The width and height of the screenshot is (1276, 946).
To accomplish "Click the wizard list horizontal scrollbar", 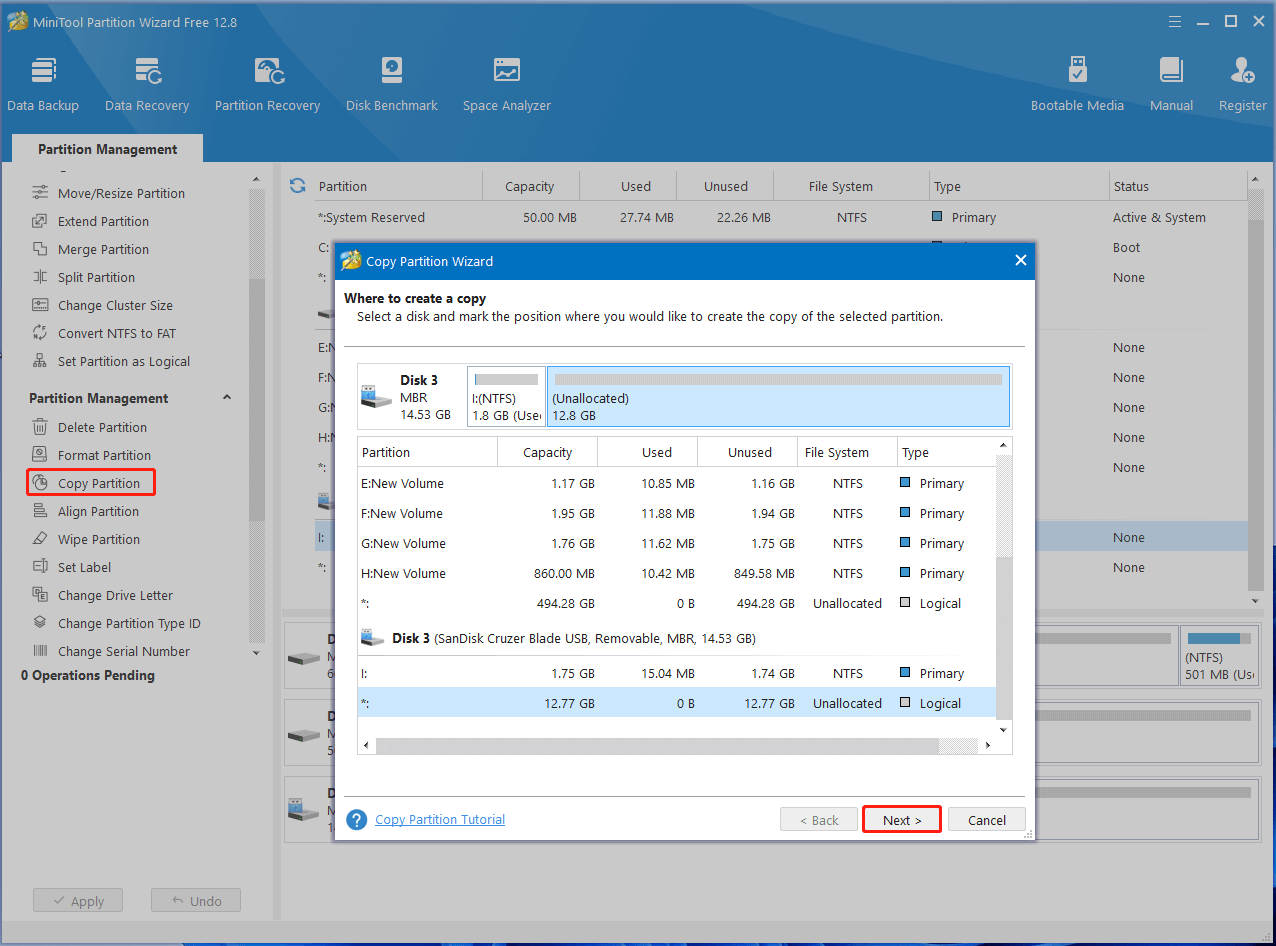I will click(657, 746).
